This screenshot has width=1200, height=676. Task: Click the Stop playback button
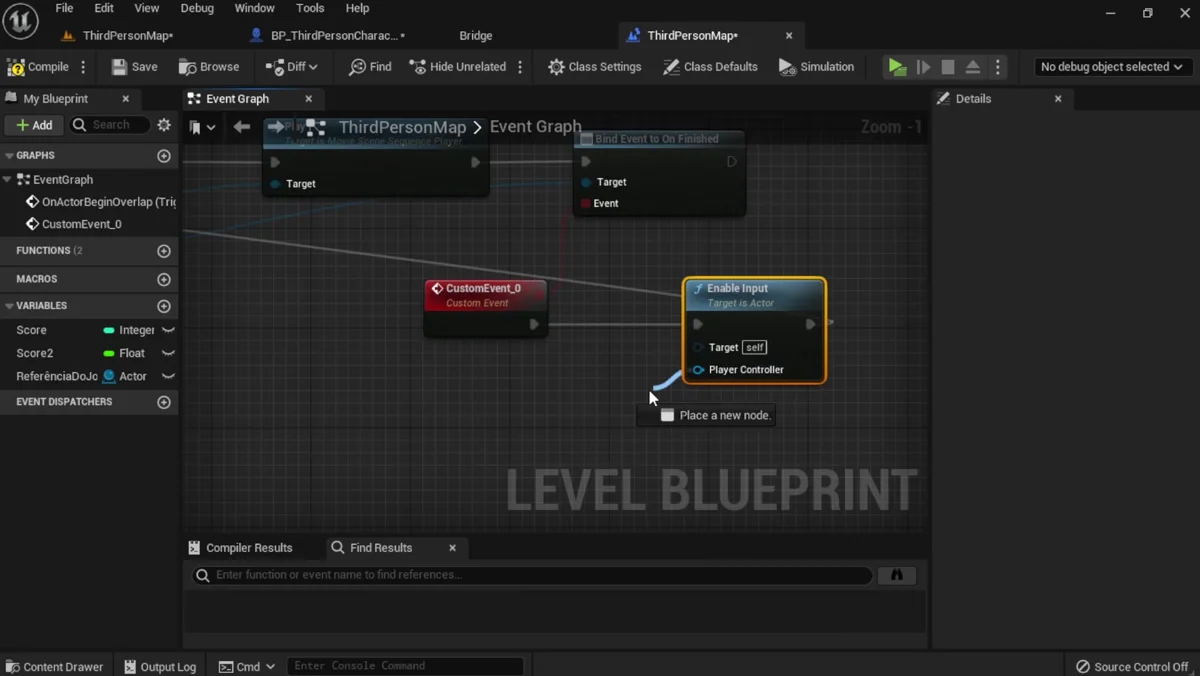948,67
